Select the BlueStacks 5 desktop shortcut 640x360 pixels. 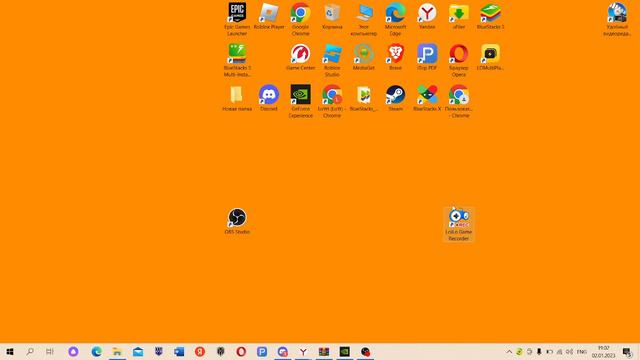click(491, 16)
